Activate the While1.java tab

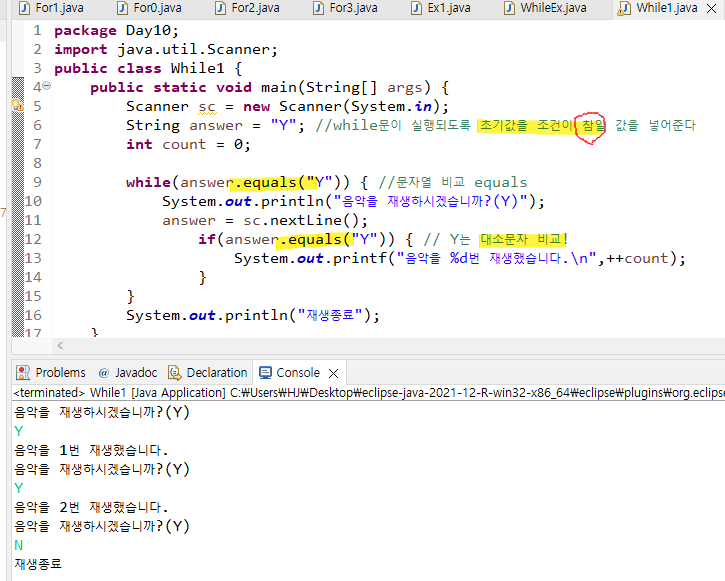tap(666, 8)
